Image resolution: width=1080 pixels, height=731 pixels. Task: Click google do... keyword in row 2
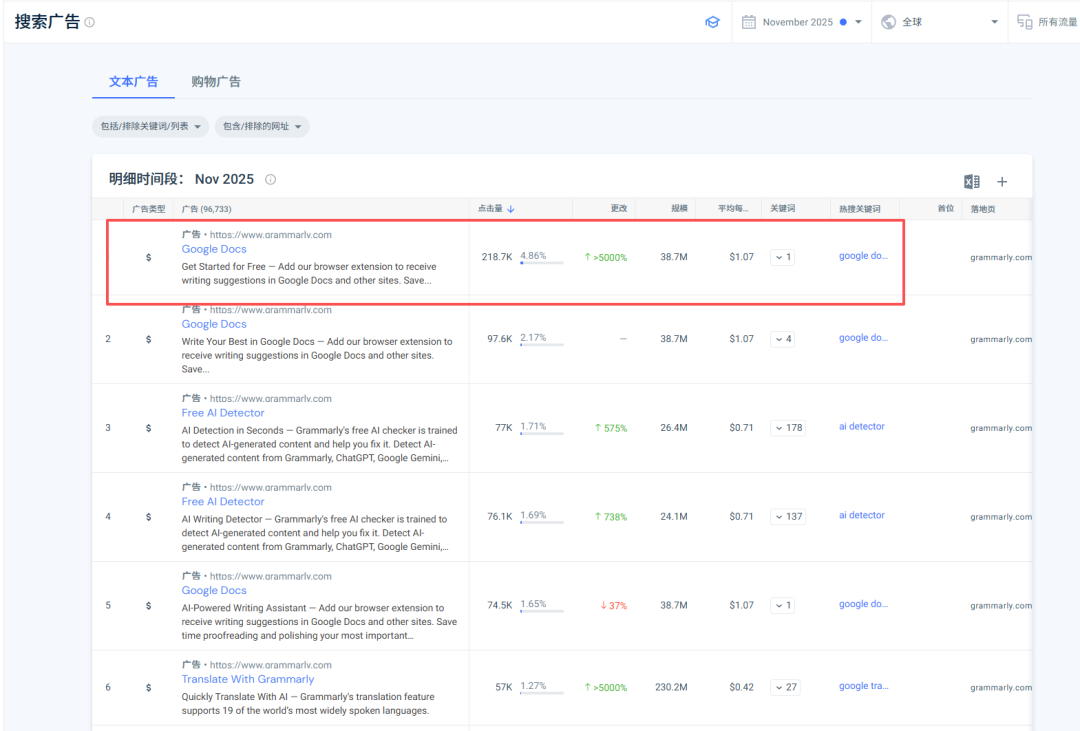[x=863, y=338]
